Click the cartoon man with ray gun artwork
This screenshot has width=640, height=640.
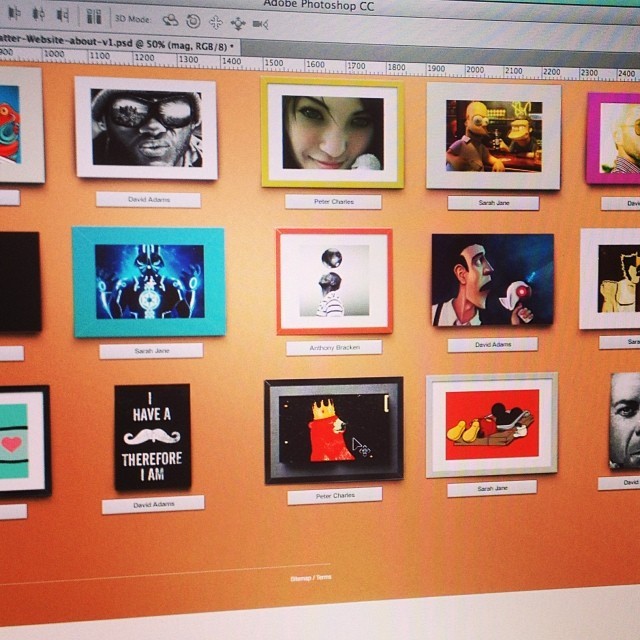tap(493, 280)
